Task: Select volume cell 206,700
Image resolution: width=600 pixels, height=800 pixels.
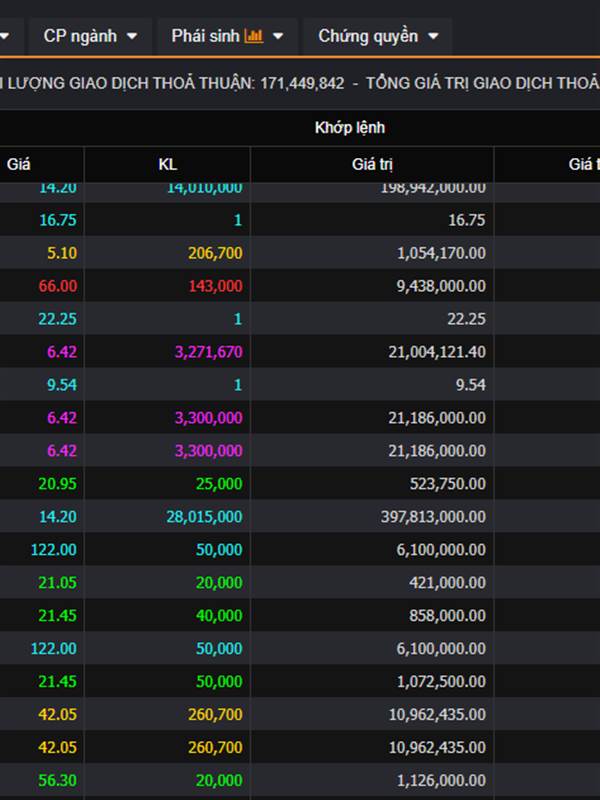Action: pos(215,253)
